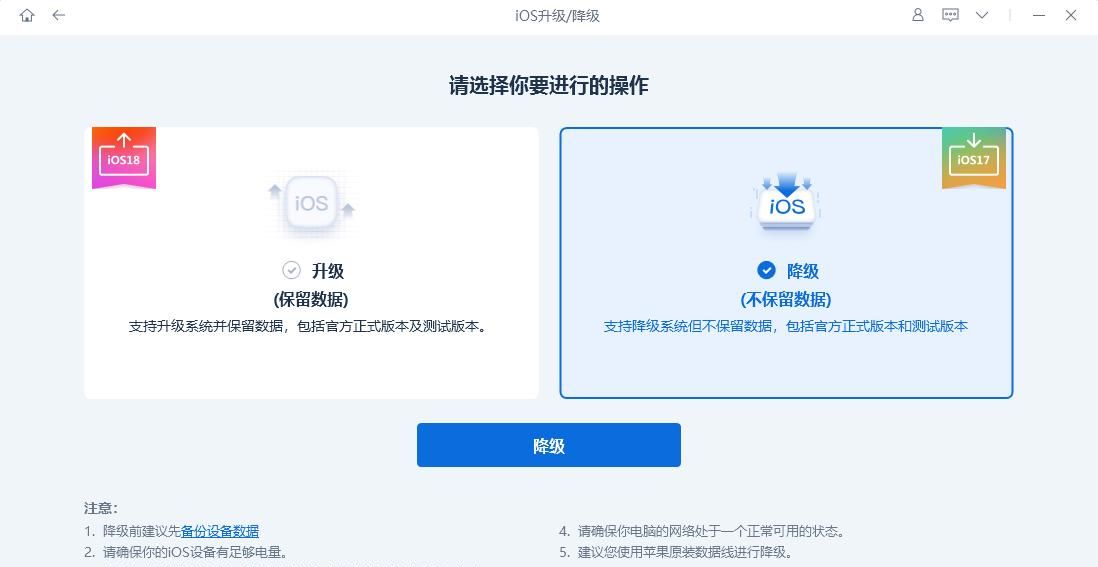Select the 降级 radio check

pyautogui.click(x=767, y=270)
